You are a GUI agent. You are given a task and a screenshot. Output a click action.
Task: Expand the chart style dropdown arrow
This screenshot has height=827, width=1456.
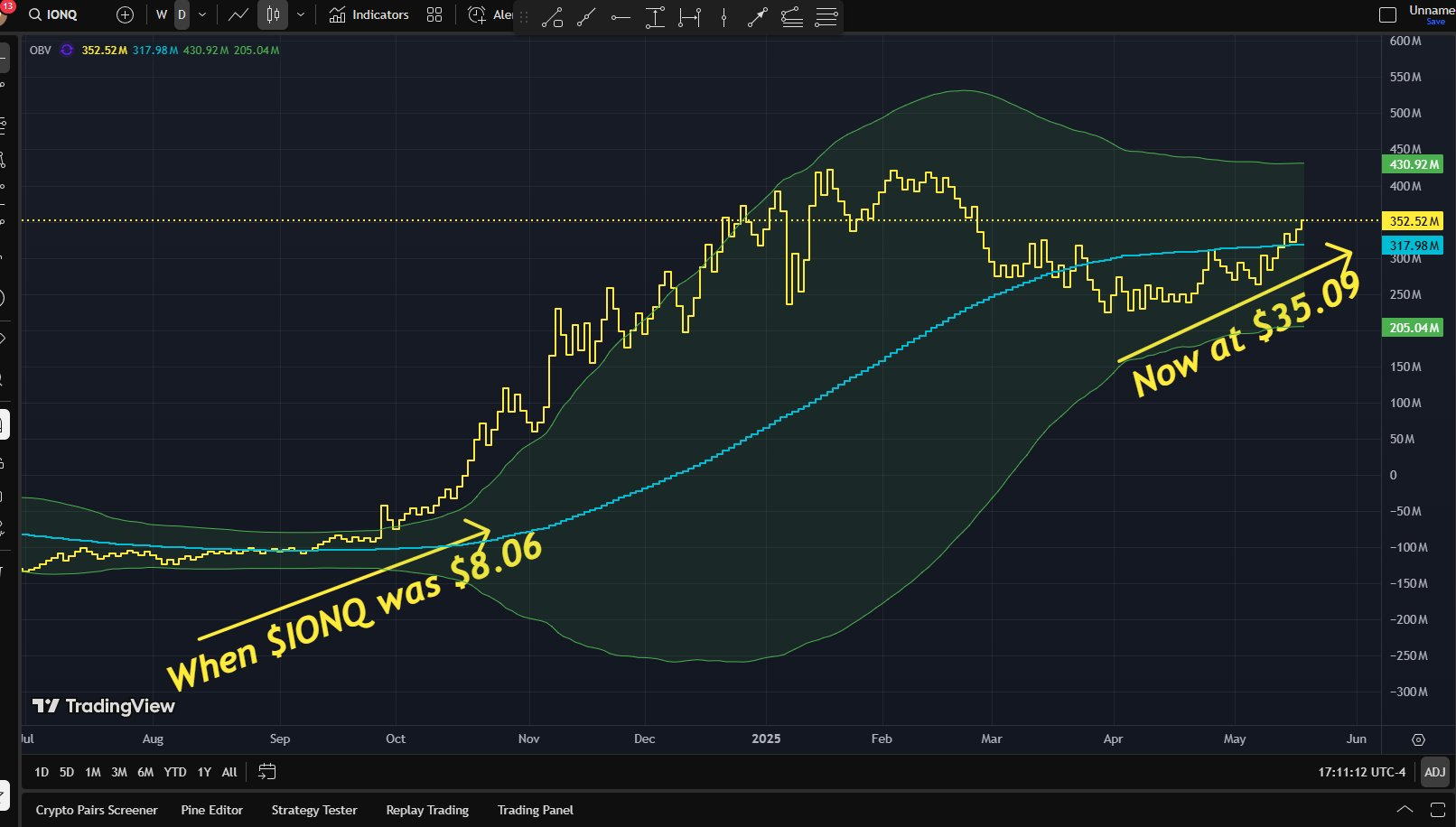pos(301,14)
